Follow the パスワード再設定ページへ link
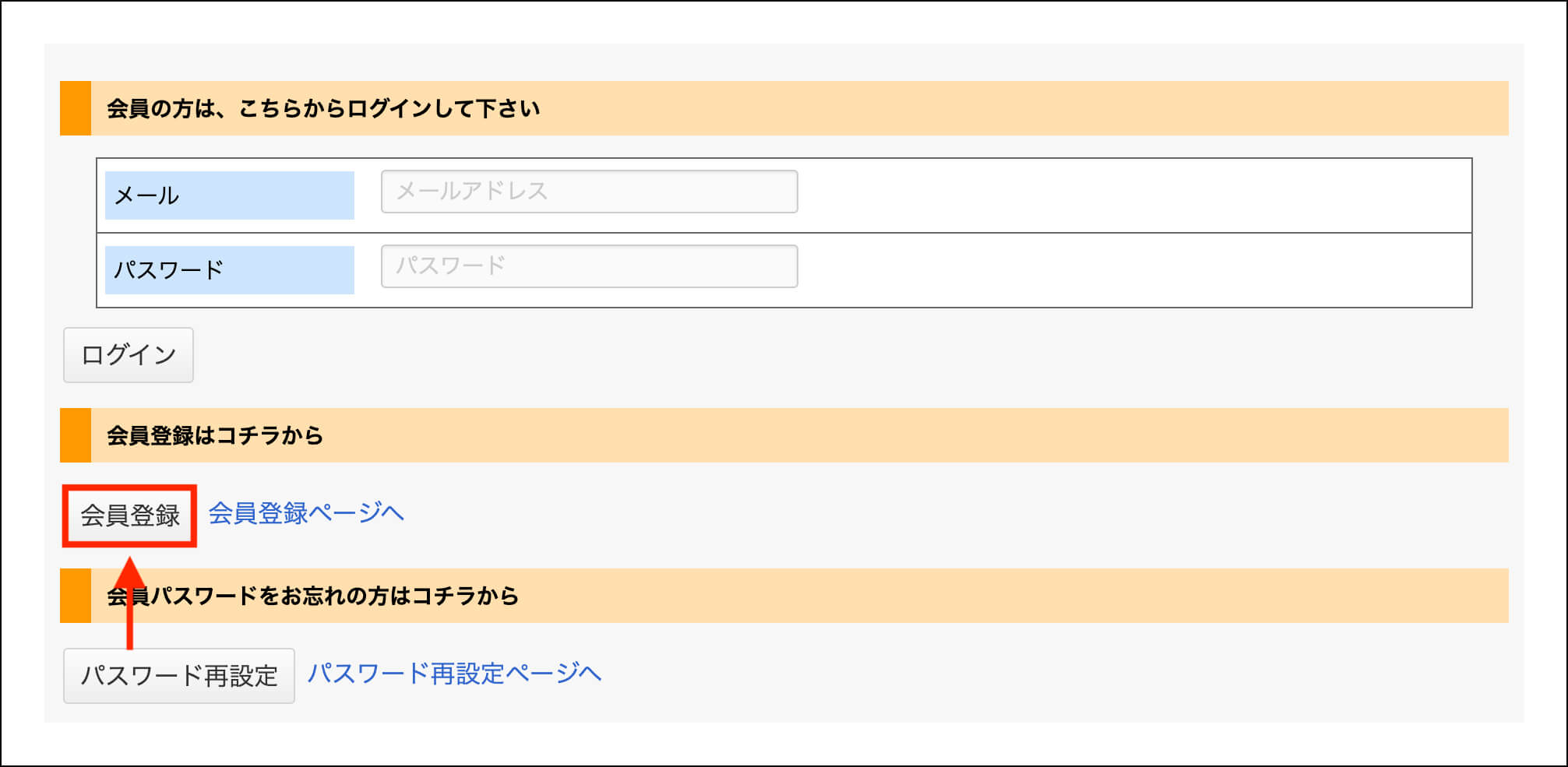Image resolution: width=1568 pixels, height=767 pixels. [x=454, y=674]
